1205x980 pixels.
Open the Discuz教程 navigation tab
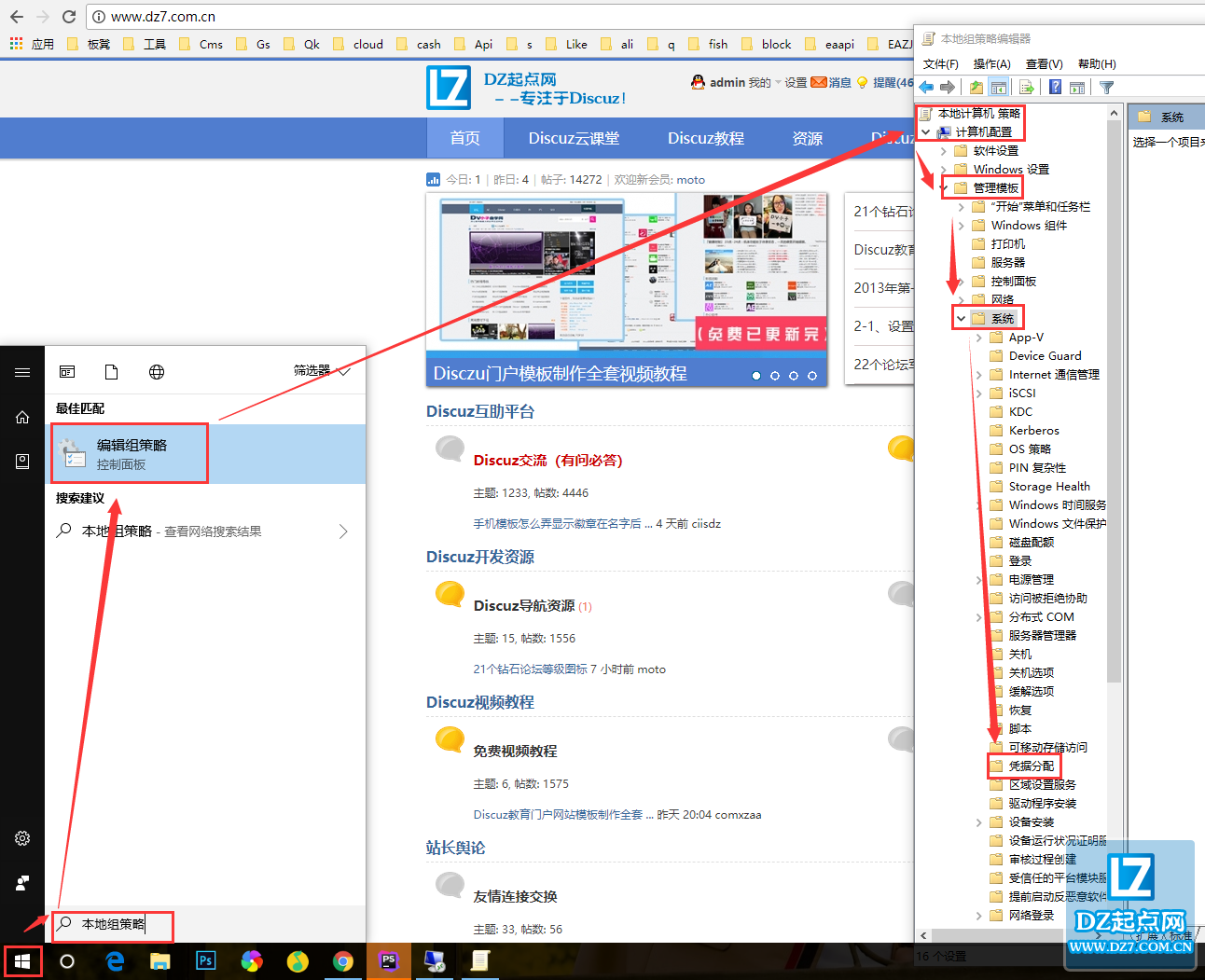click(x=706, y=138)
